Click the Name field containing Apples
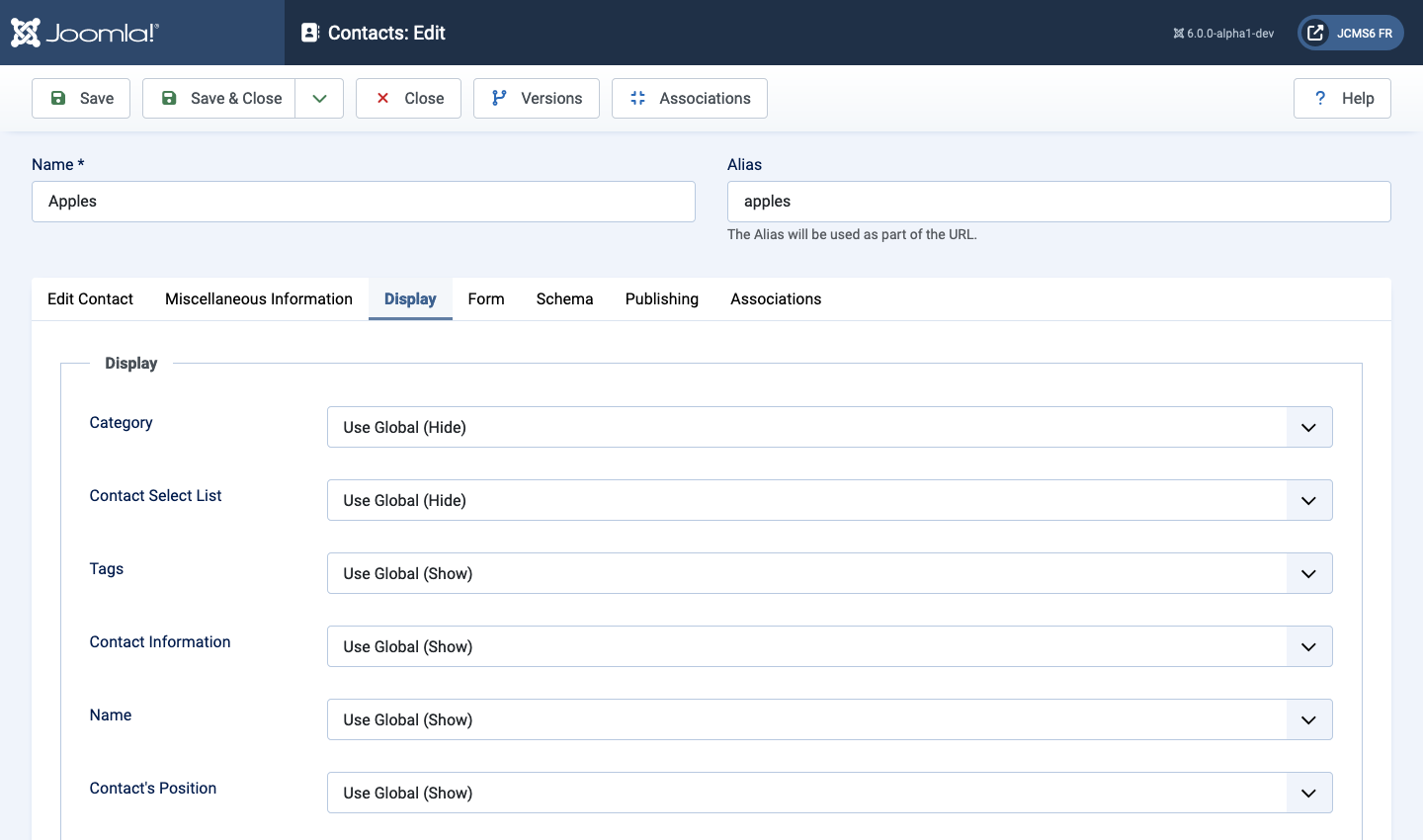Viewport: 1423px width, 840px height. coord(364,202)
